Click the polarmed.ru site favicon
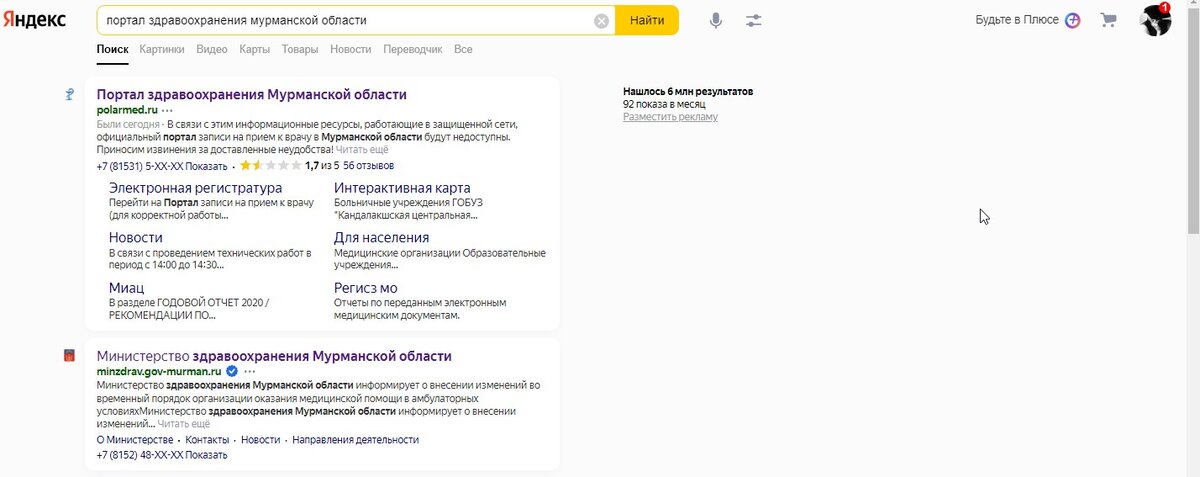Screen dimensions: 1200x477 (70, 95)
